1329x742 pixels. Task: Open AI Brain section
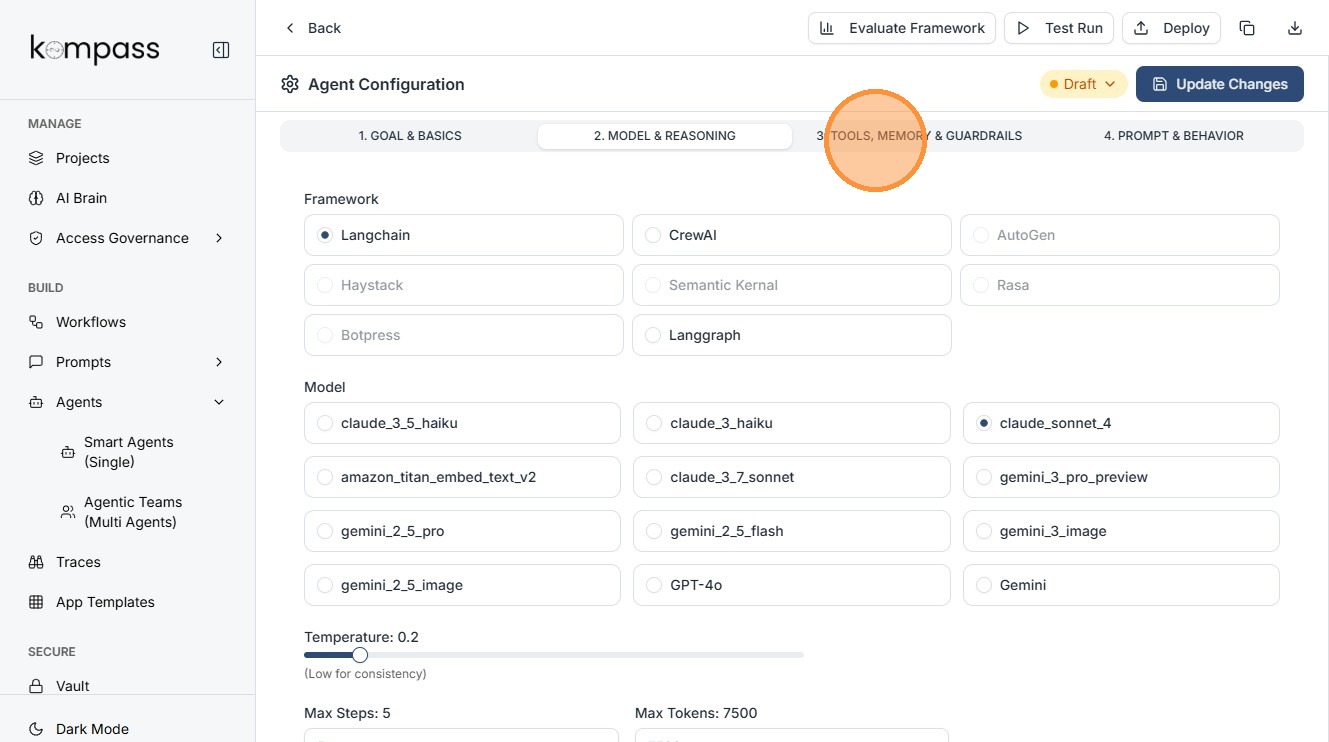click(81, 198)
